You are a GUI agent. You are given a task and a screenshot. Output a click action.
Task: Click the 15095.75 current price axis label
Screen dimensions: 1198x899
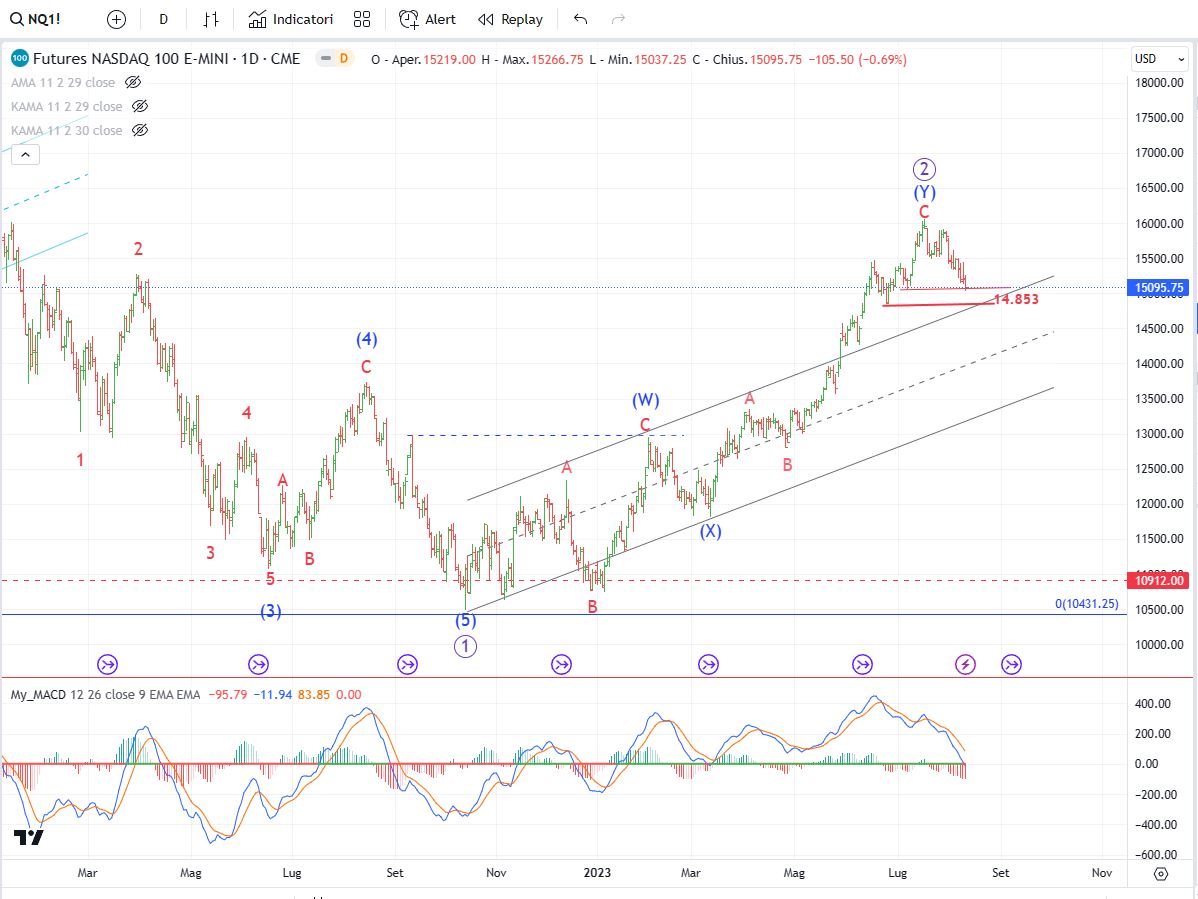(x=1159, y=288)
